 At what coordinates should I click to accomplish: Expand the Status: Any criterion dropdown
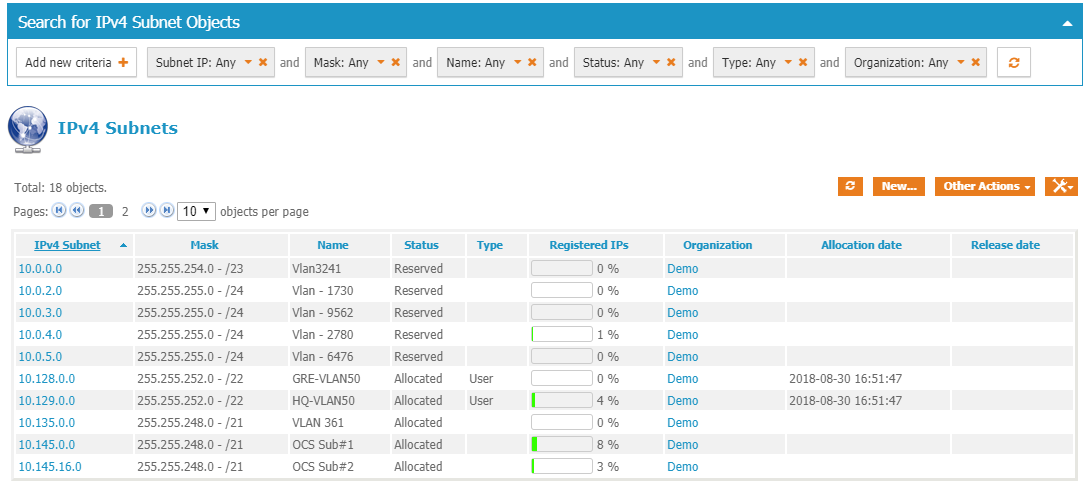(x=657, y=62)
